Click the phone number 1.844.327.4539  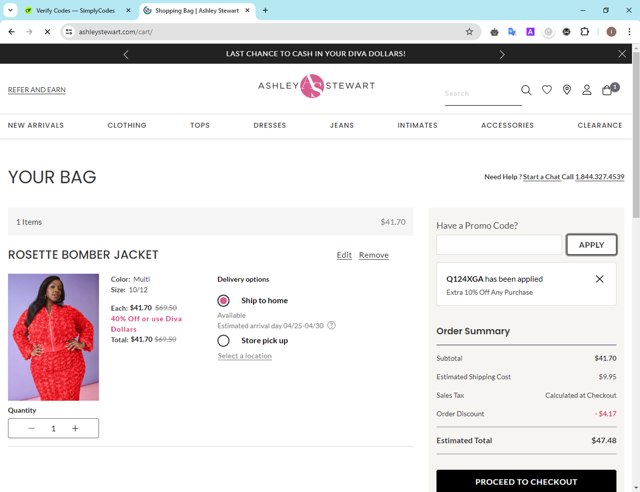pos(600,177)
